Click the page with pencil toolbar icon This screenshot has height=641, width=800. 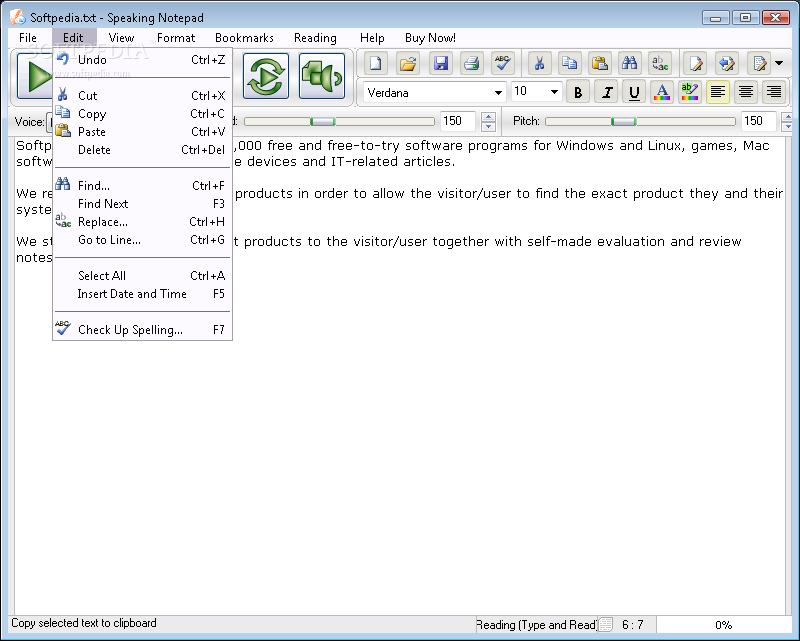click(x=695, y=63)
